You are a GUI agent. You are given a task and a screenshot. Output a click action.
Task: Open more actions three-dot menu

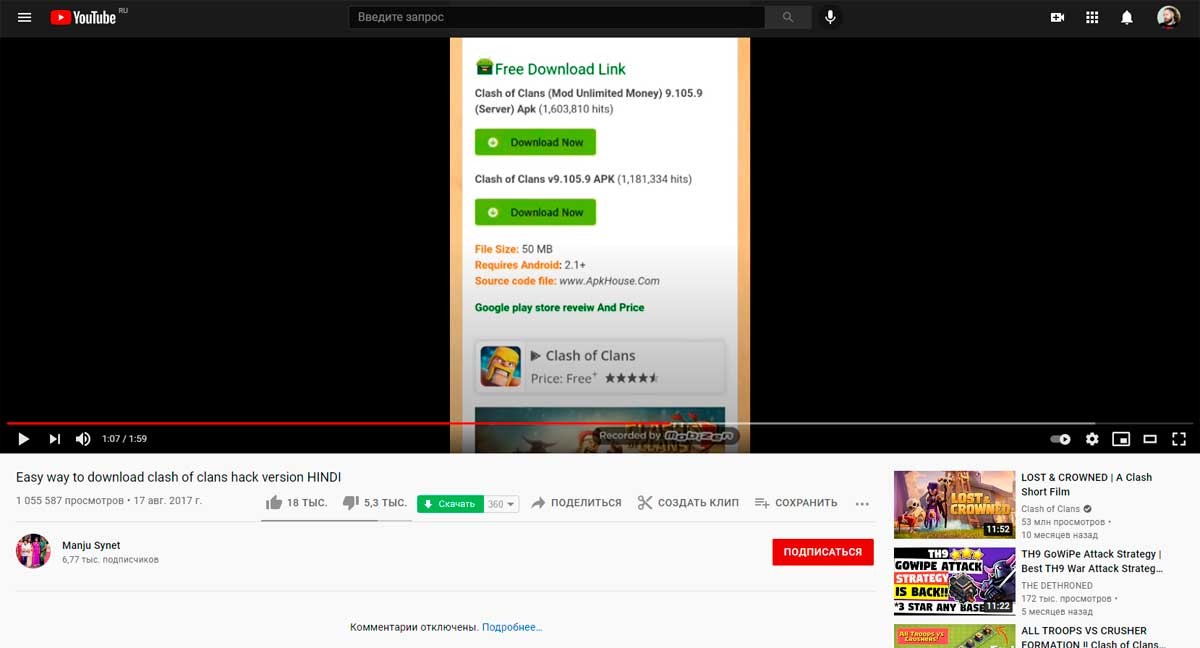click(862, 503)
